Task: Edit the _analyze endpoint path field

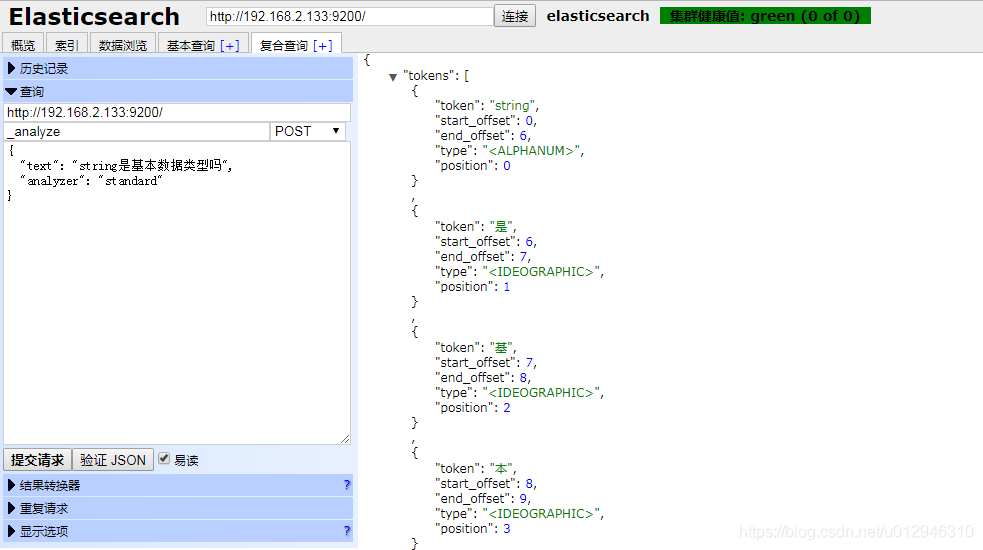Action: (137, 132)
